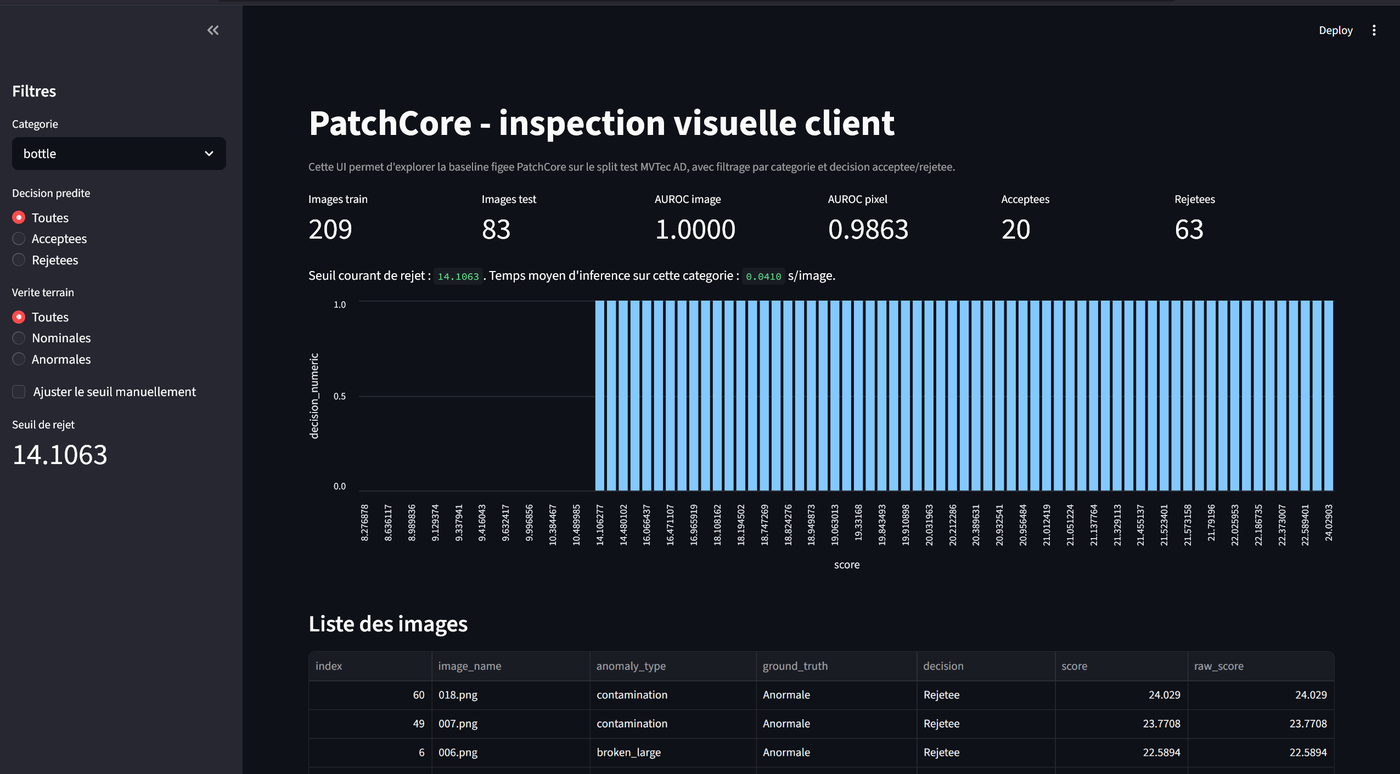Image resolution: width=1400 pixels, height=774 pixels.
Task: Select the Nominales radio option
Action: [52, 338]
